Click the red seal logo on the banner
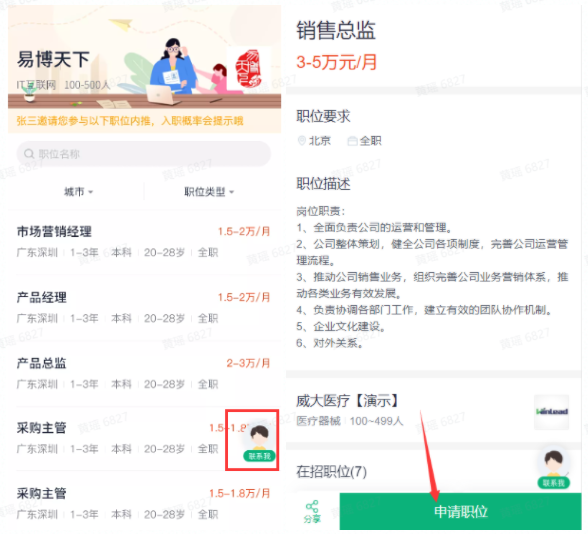This screenshot has height=534, width=588. click(x=248, y=68)
